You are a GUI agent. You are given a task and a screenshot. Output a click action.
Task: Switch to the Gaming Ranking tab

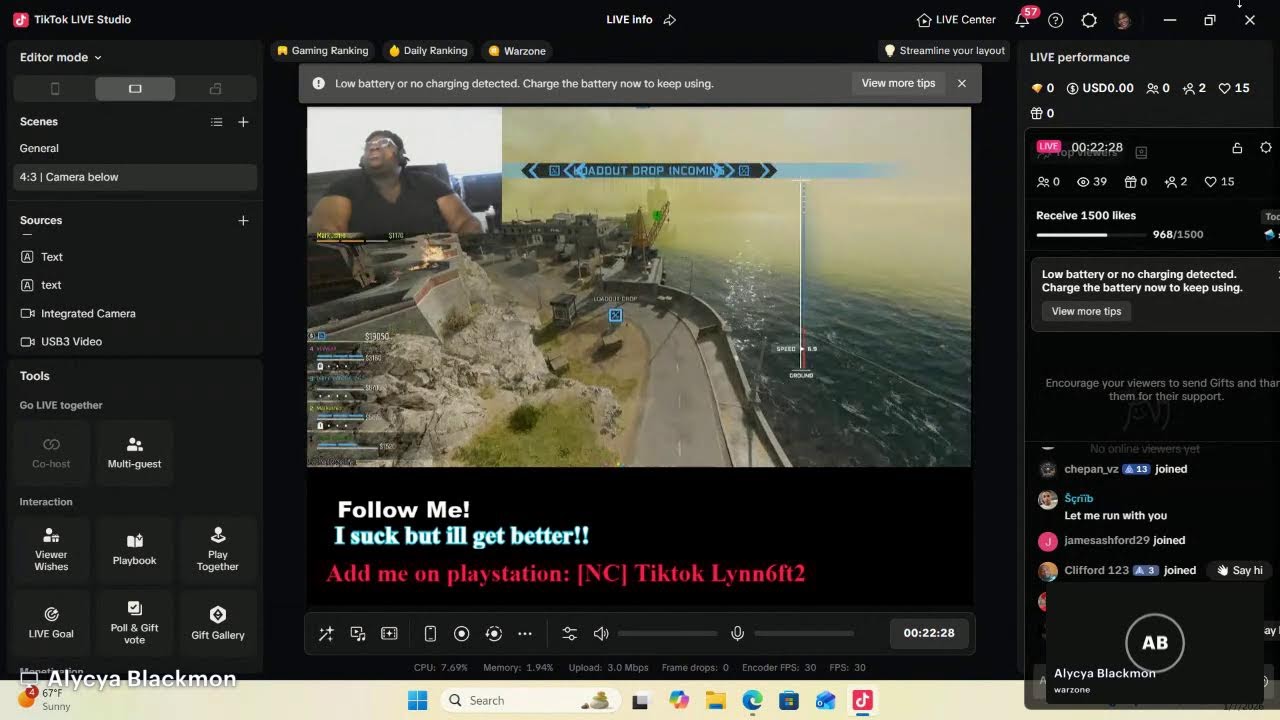(323, 51)
